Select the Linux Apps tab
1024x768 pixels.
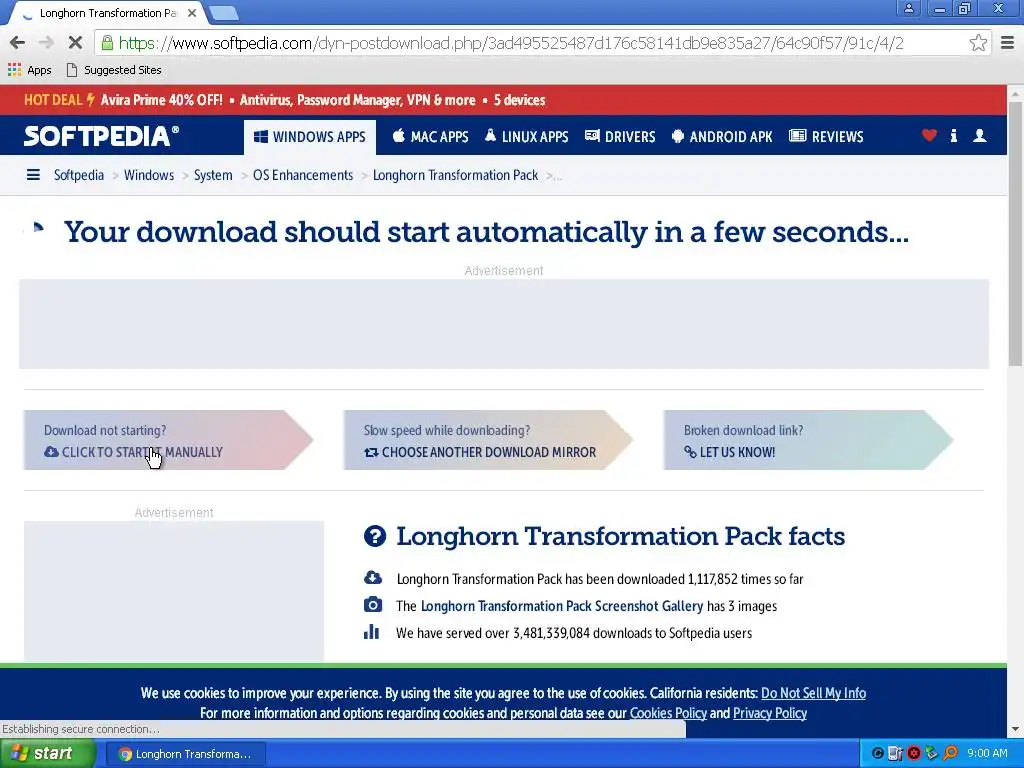pos(526,136)
